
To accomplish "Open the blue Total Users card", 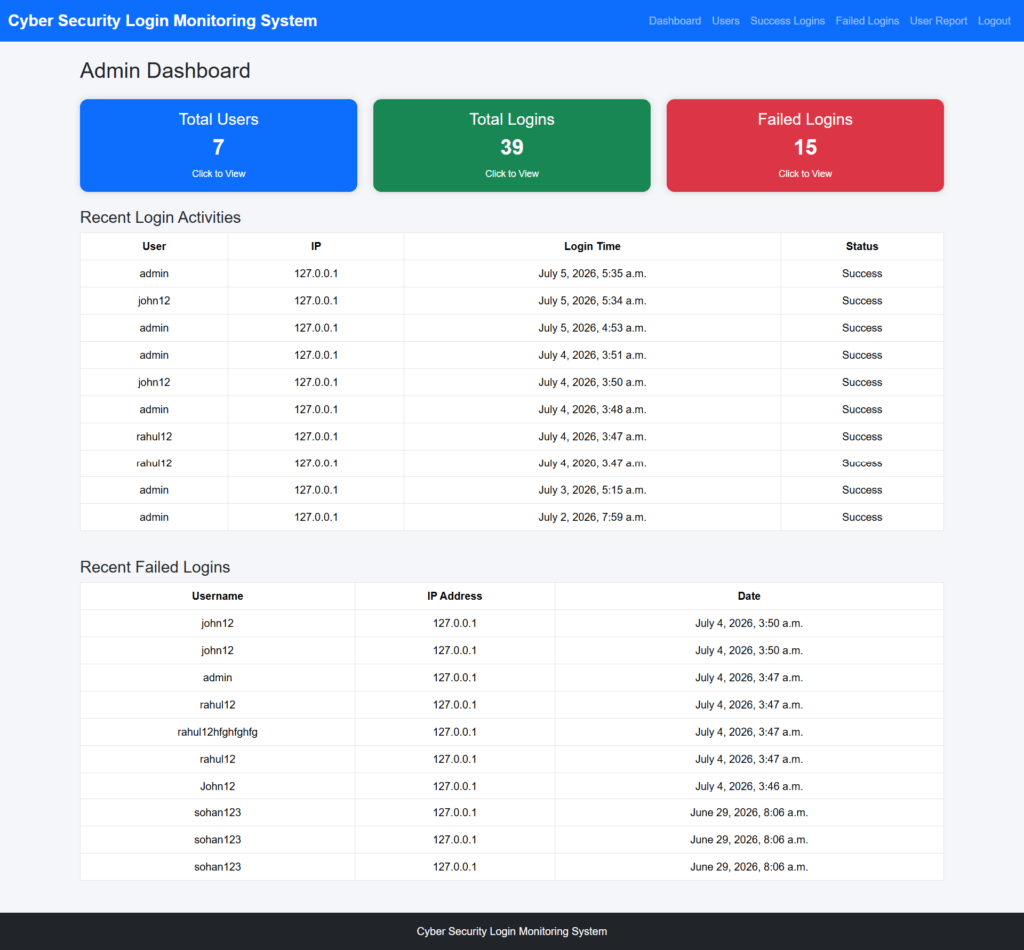I will [x=218, y=145].
